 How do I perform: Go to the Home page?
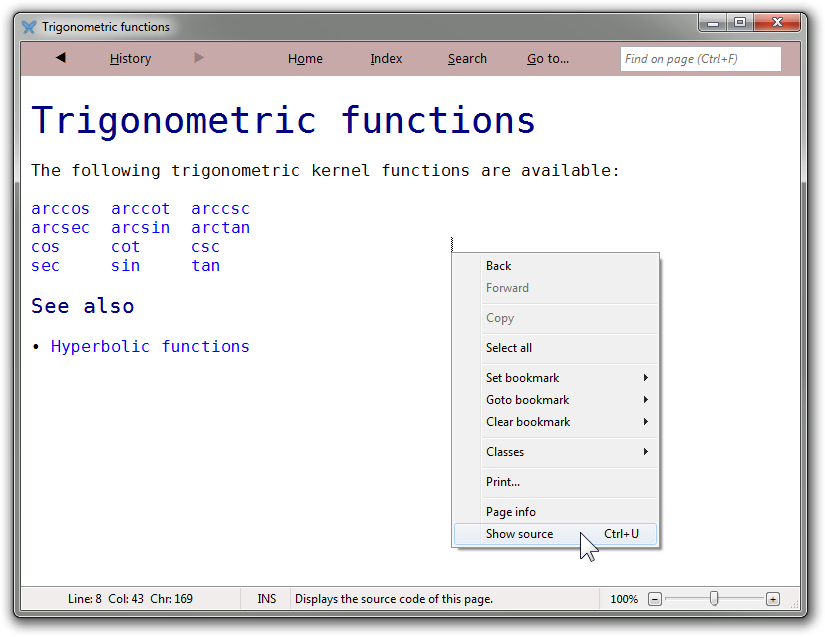point(305,59)
